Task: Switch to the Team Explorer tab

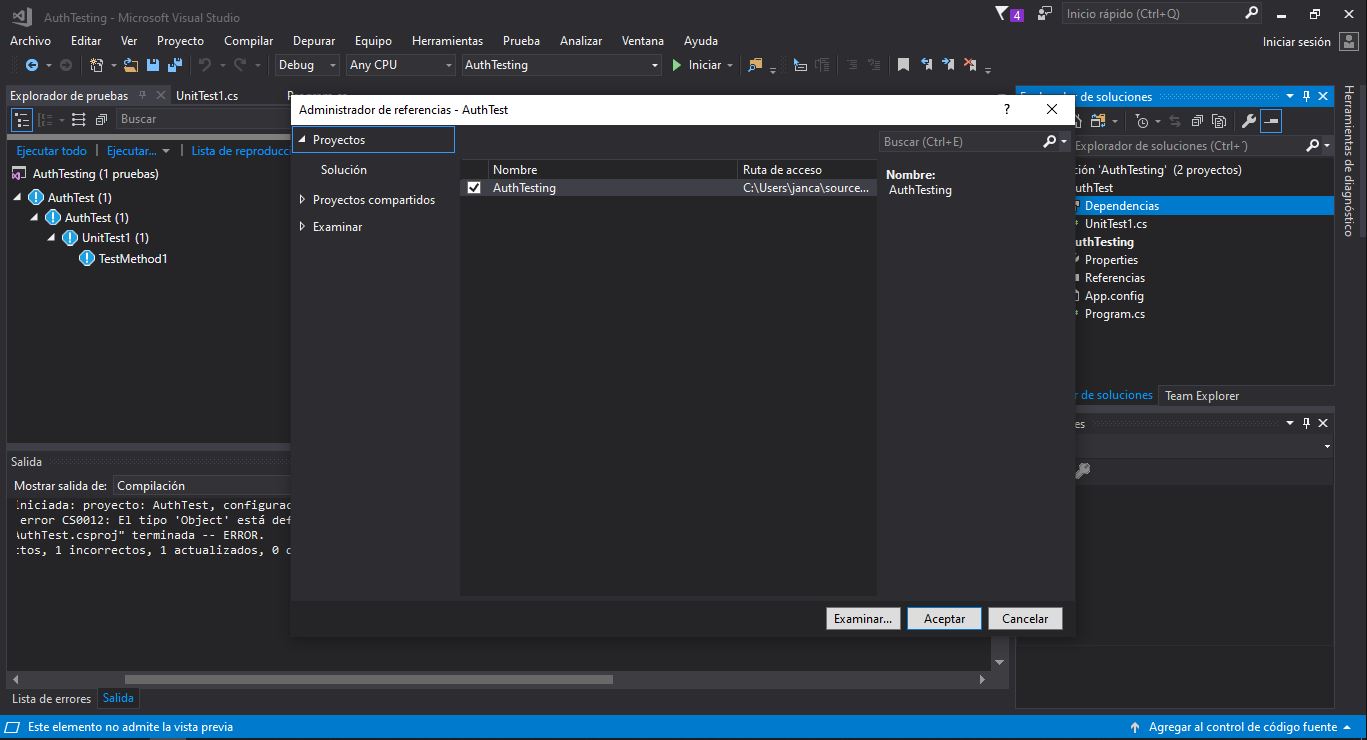Action: click(1202, 396)
